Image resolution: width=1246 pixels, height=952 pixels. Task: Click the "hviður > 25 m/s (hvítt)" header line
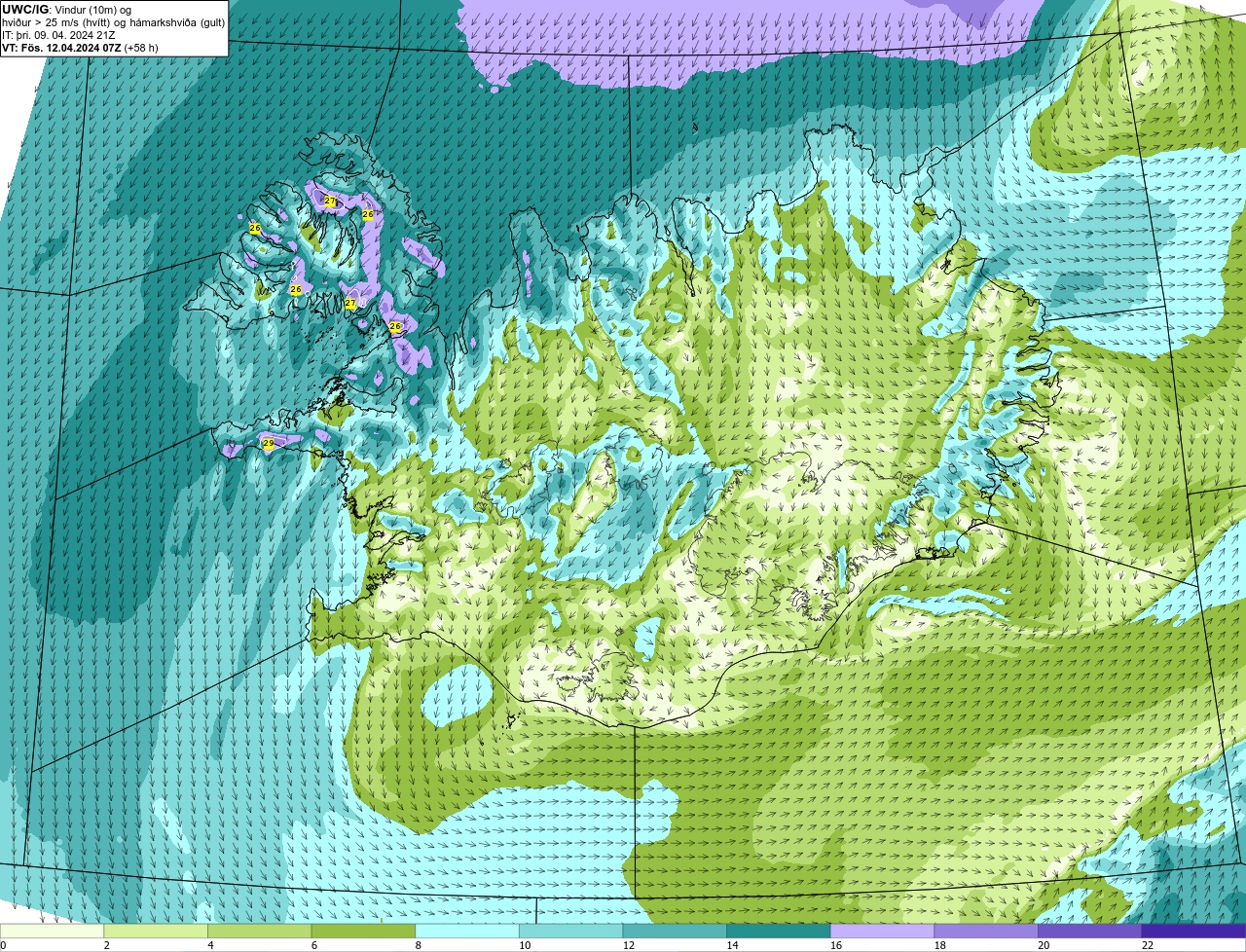113,22
